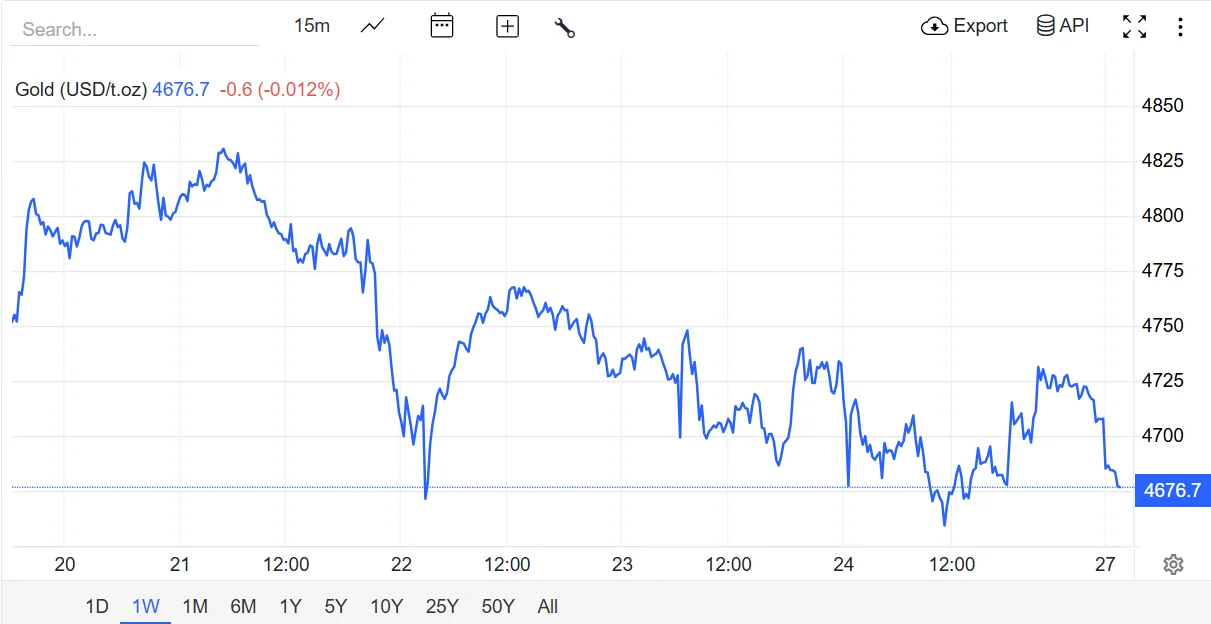Click the Search input field
Image resolution: width=1211 pixels, height=624 pixels.
coord(135,30)
